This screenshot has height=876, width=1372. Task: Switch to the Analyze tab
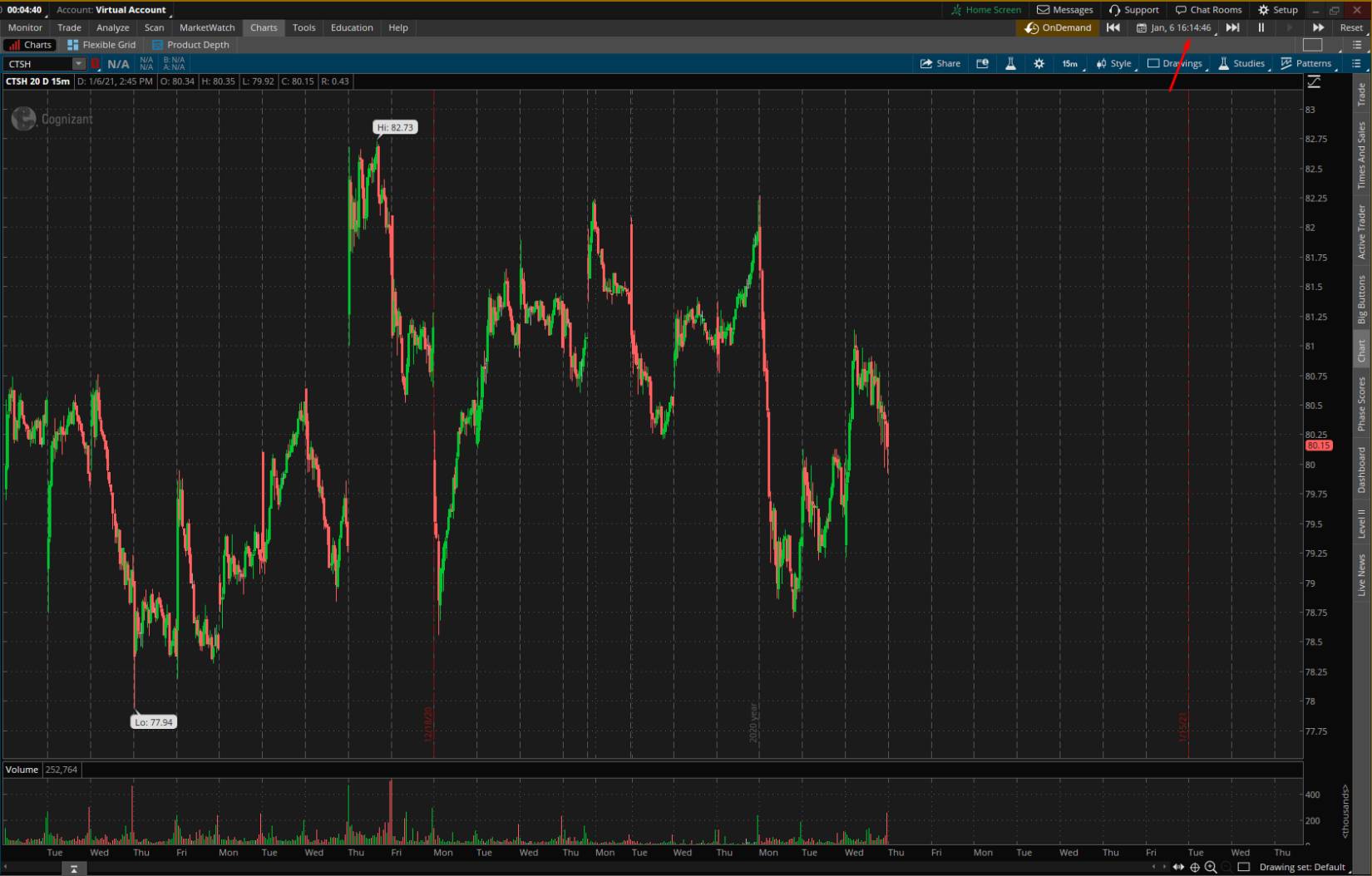pos(112,27)
